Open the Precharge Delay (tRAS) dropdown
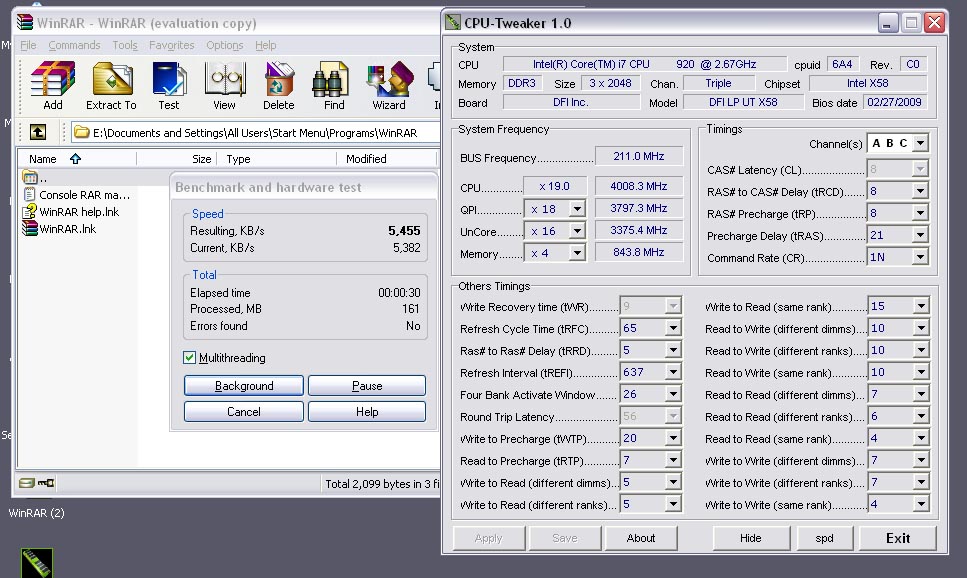Screen dimensions: 967x578 tap(920, 235)
